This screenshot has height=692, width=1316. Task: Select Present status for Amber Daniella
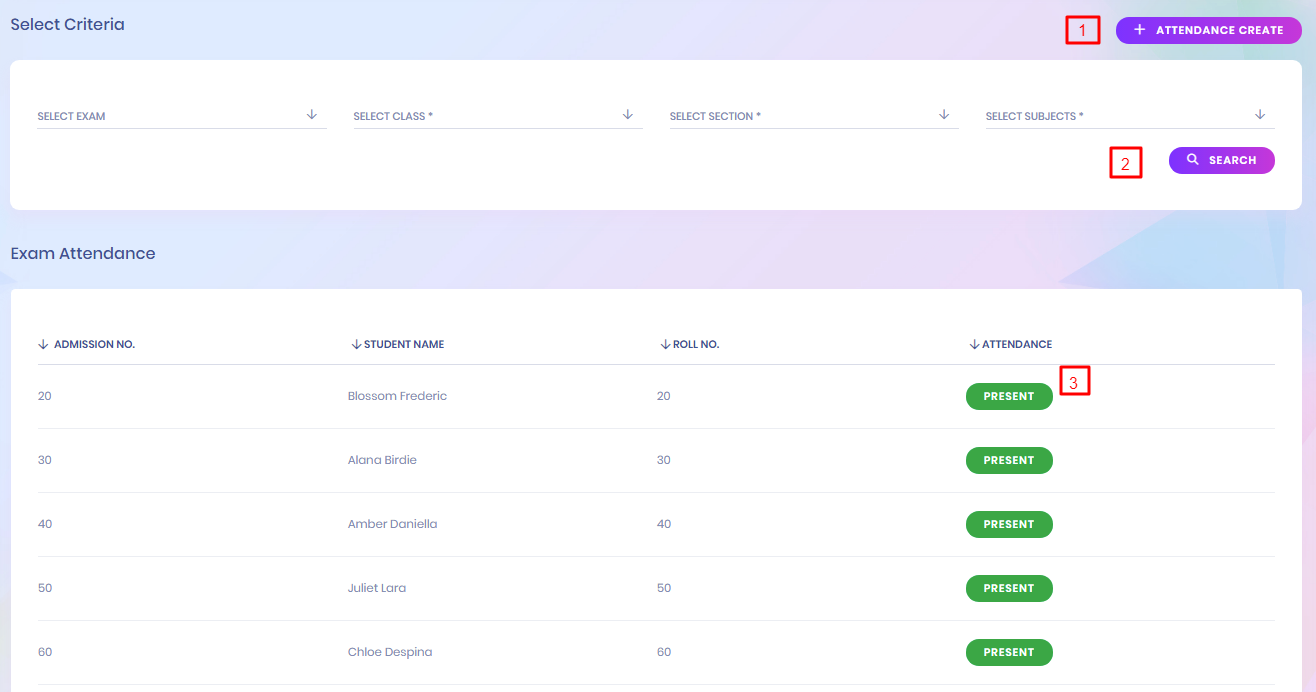point(1008,524)
